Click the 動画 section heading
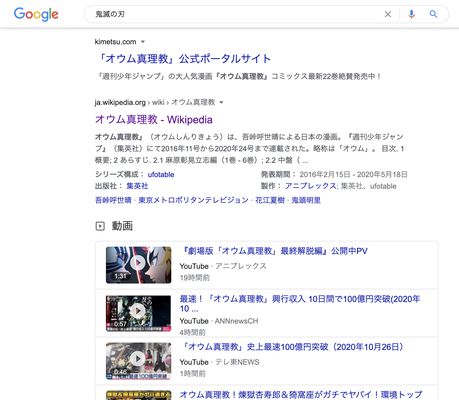Image resolution: width=459 pixels, height=400 pixels. pos(122,226)
